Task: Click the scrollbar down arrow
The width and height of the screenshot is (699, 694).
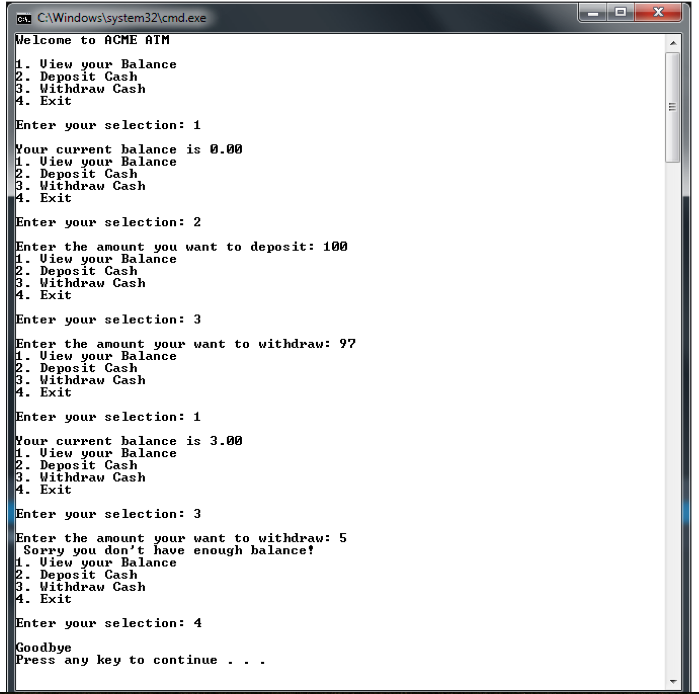Action: tap(673, 682)
